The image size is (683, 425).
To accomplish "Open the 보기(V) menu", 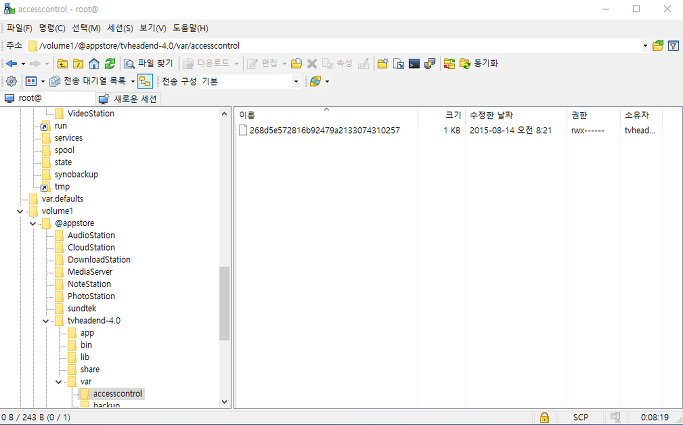I will (x=152, y=28).
